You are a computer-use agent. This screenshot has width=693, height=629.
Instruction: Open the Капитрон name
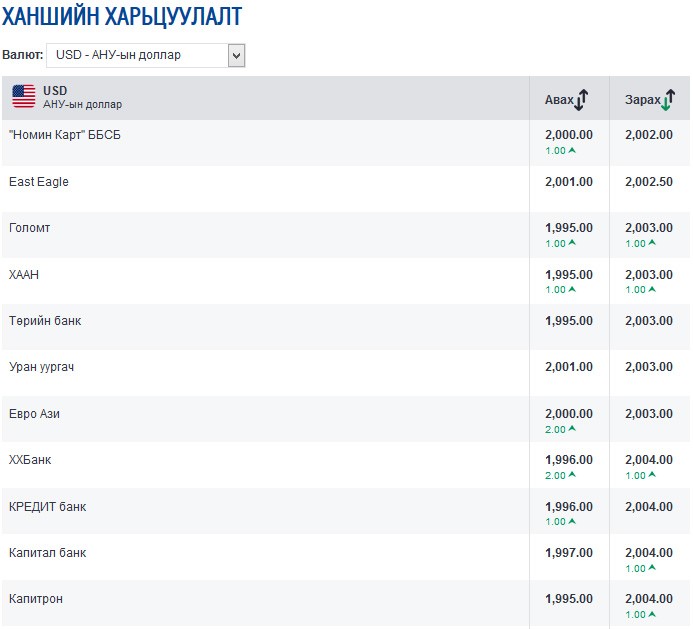[x=36, y=599]
